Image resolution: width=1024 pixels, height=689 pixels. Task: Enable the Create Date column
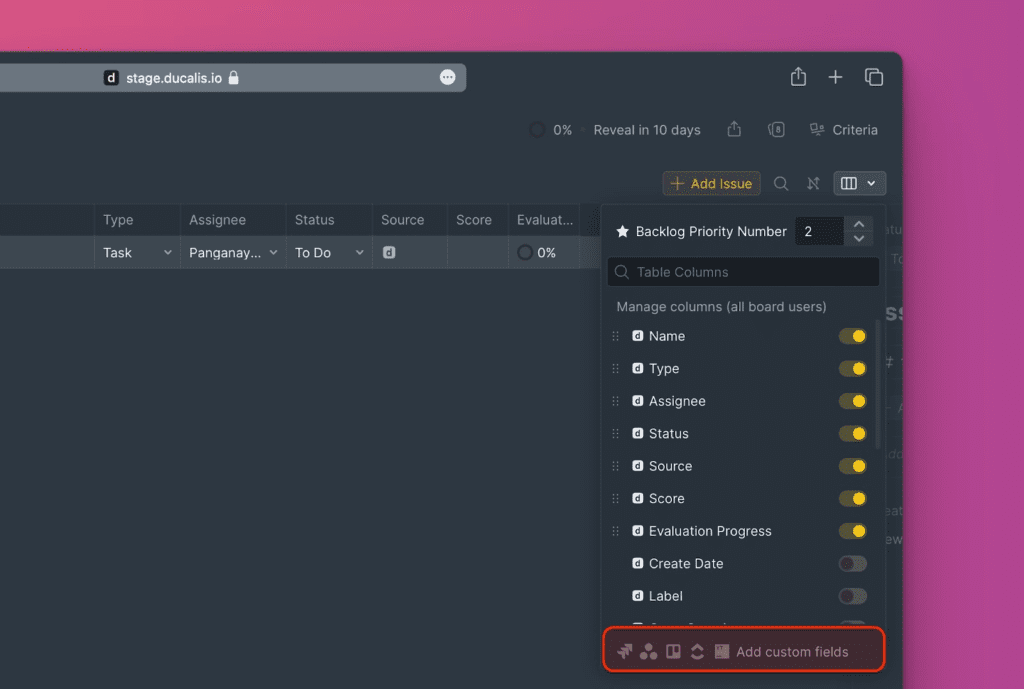tap(852, 563)
